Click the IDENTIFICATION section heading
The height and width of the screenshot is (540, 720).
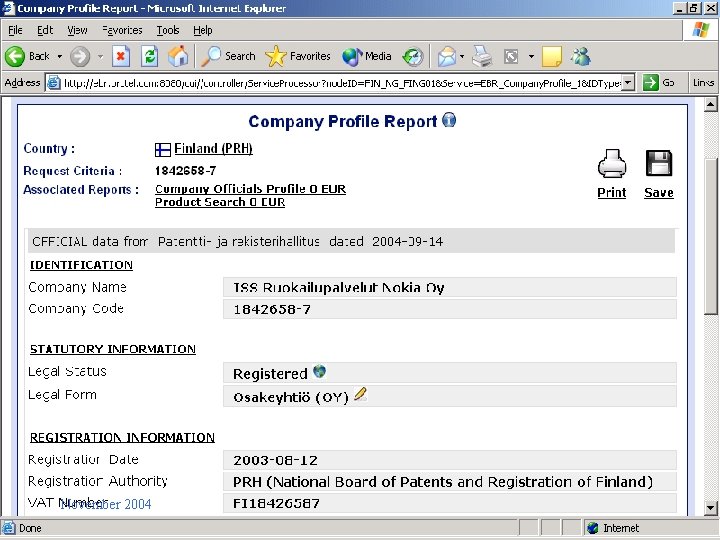click(x=81, y=265)
